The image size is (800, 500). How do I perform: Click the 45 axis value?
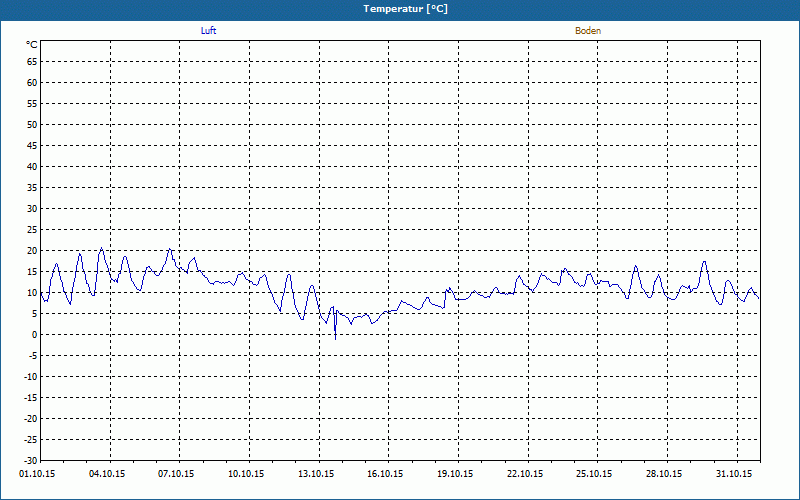tap(32, 146)
